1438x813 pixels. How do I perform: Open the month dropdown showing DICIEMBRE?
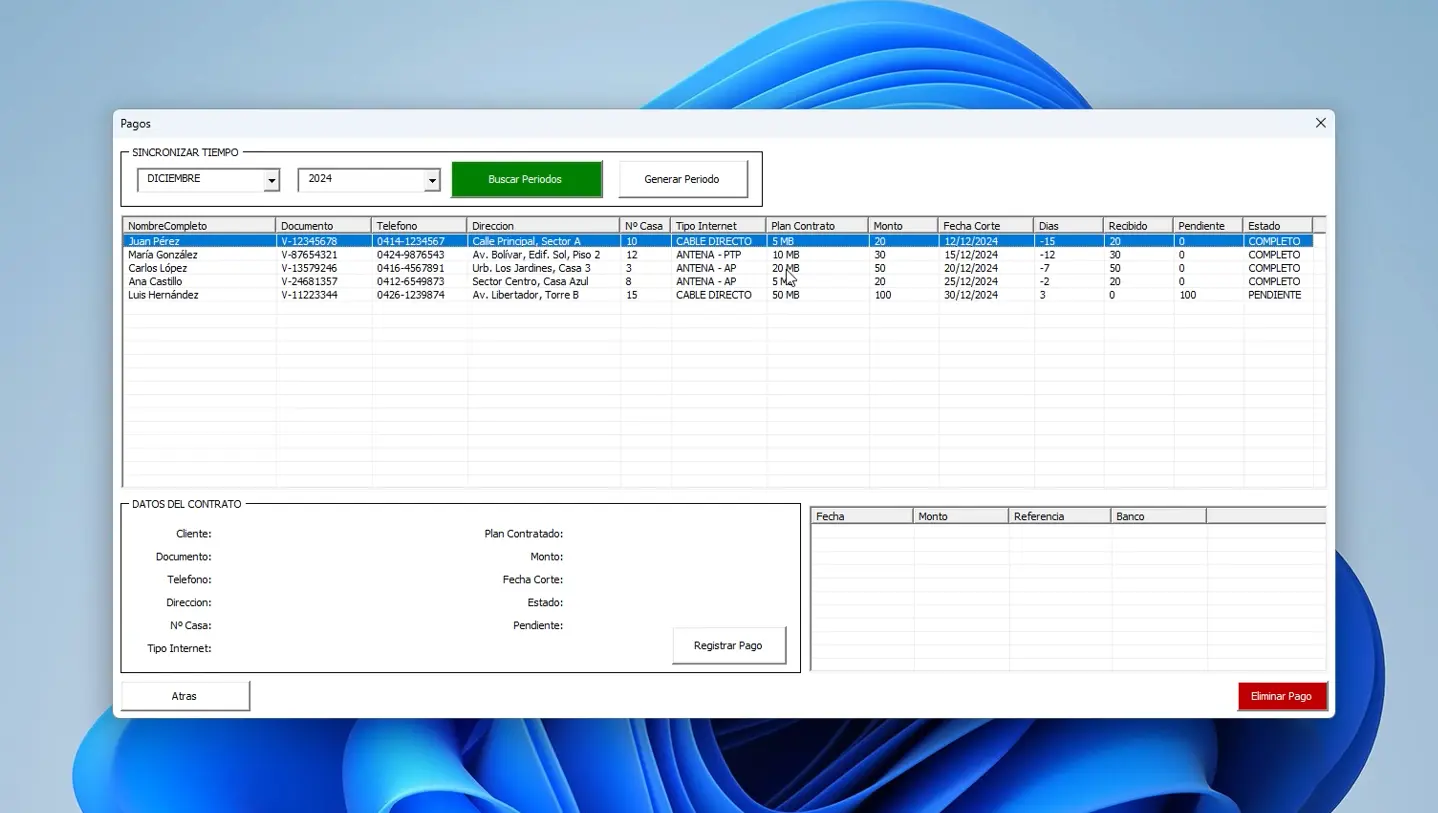(271, 181)
